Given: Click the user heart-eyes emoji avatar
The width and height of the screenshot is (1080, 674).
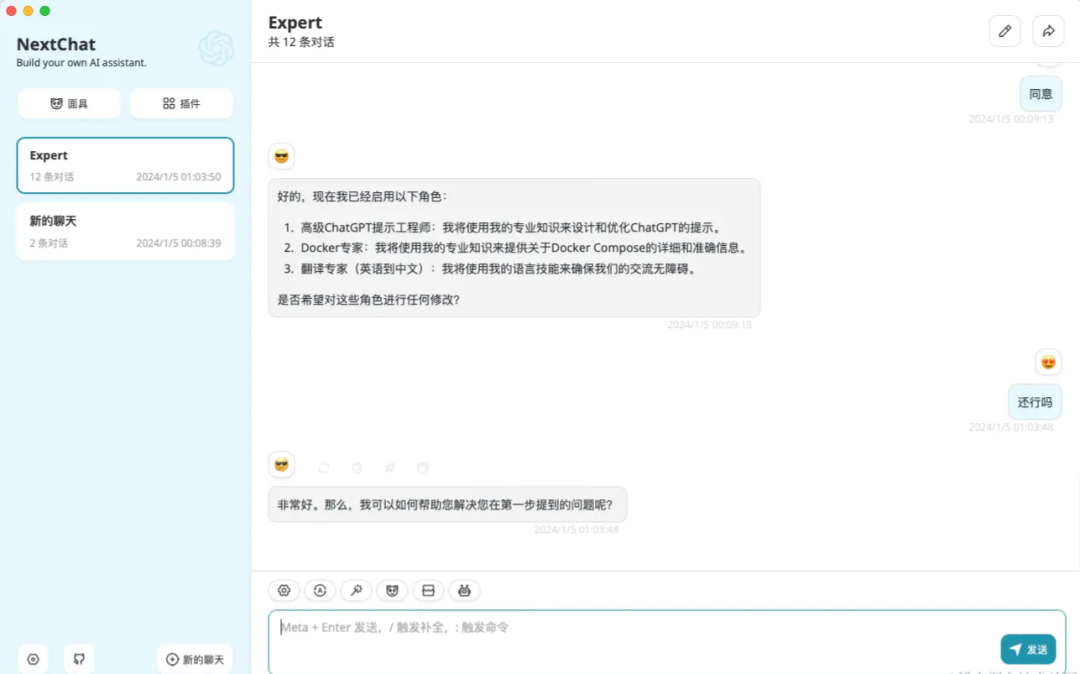Looking at the screenshot, I should (x=1048, y=362).
